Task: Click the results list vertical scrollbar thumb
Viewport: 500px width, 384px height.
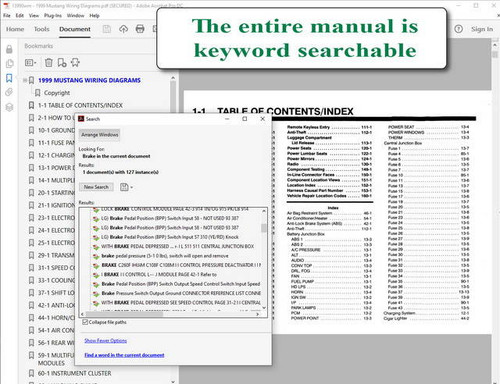Action: click(x=264, y=228)
